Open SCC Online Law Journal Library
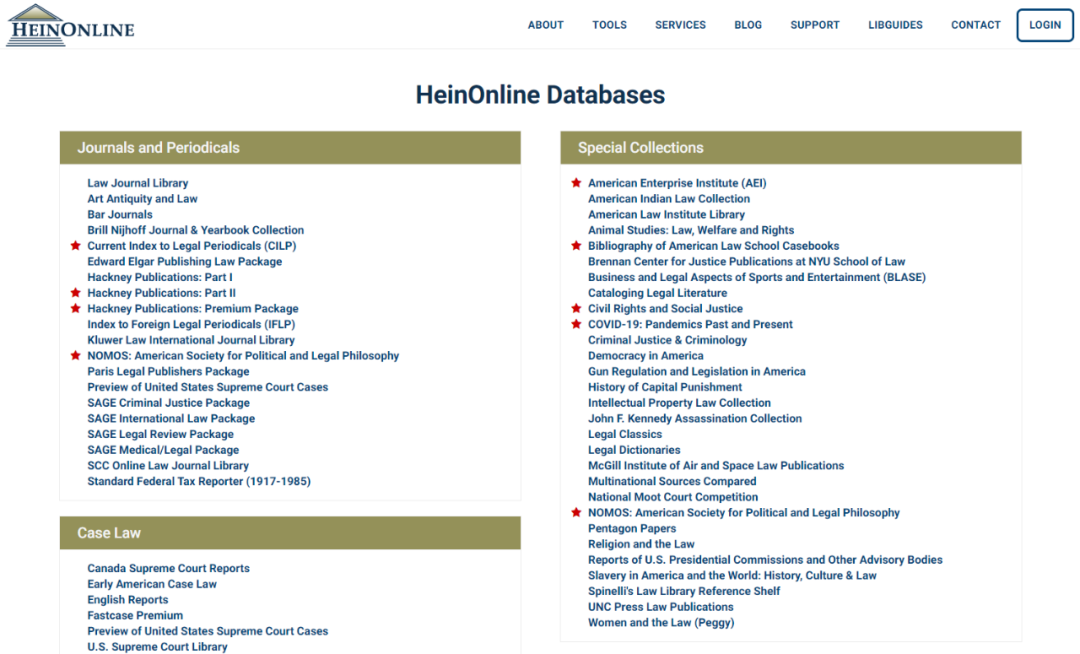 168,465
